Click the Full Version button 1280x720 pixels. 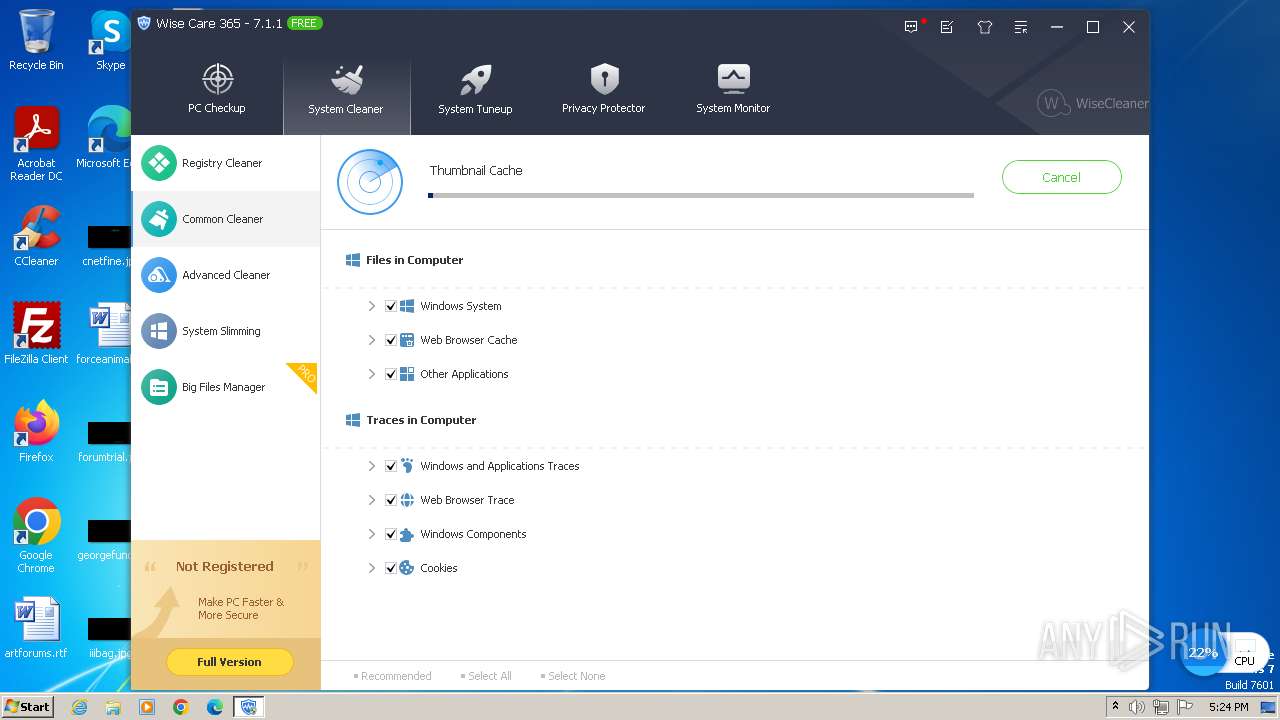229,662
